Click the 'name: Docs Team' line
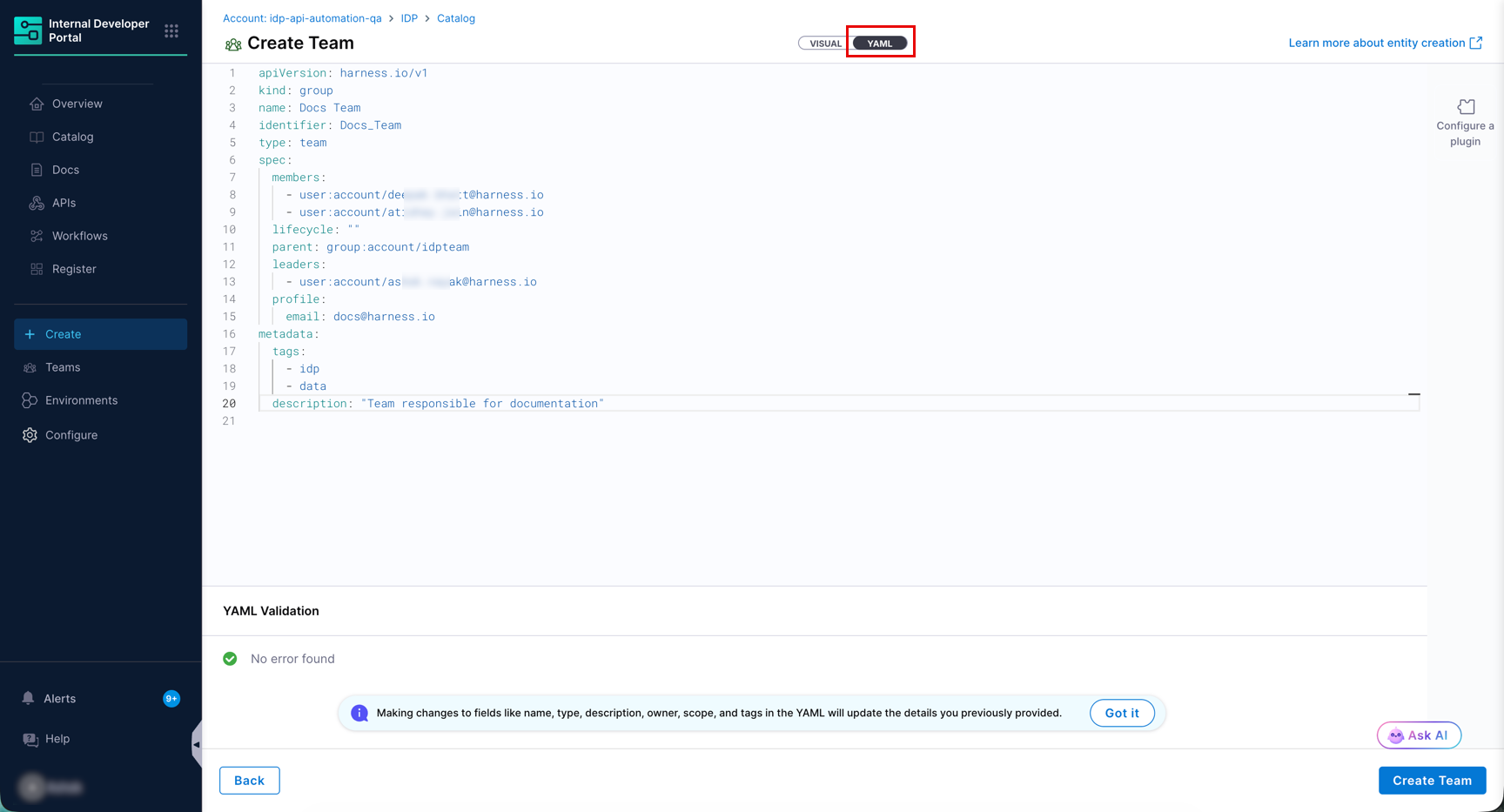This screenshot has width=1504, height=812. (x=309, y=108)
